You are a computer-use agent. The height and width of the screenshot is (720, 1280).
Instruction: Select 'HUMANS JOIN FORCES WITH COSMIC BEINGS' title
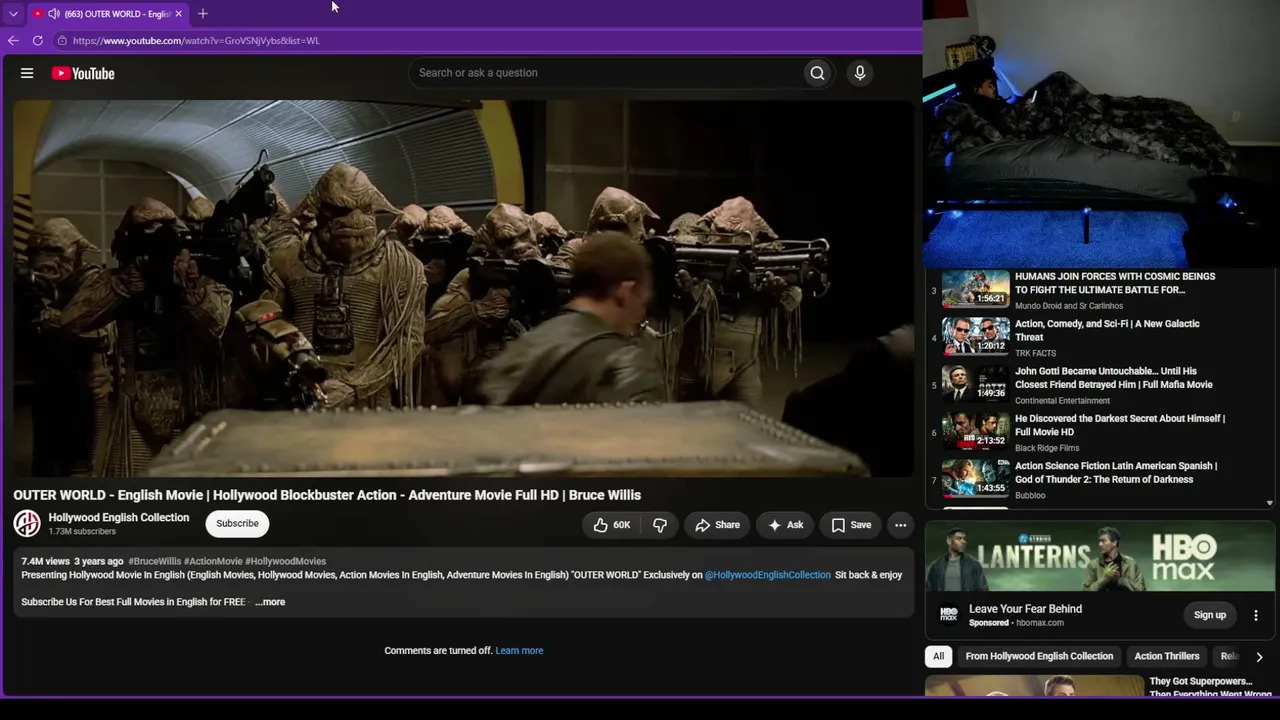(1115, 283)
